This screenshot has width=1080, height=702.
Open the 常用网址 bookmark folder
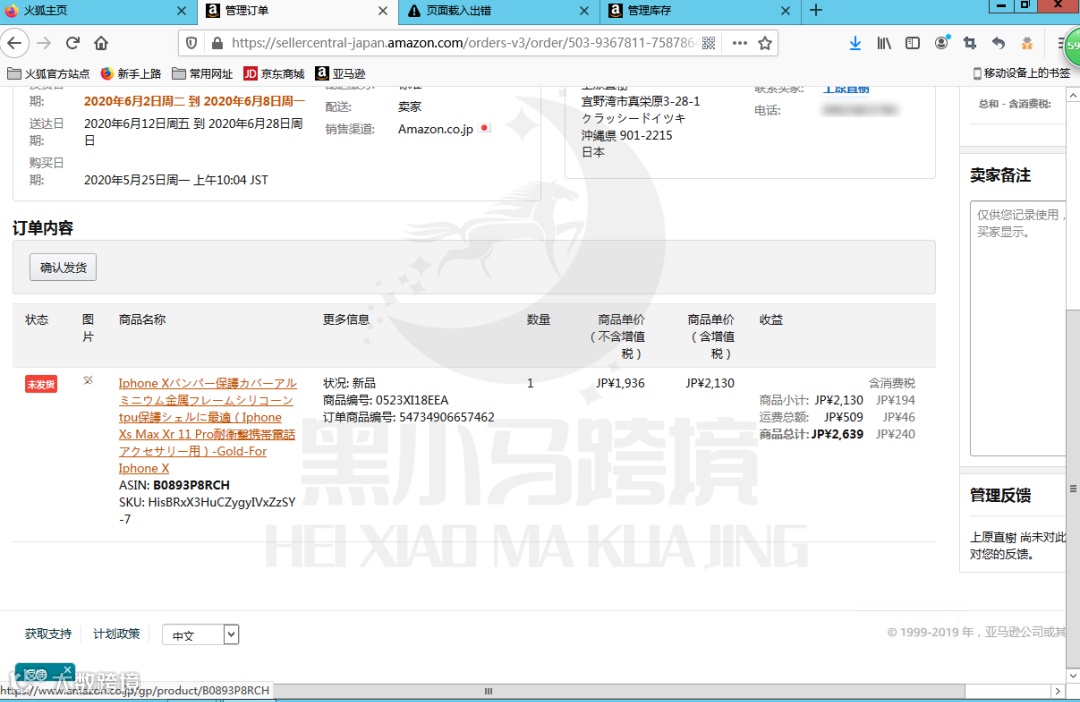[x=202, y=74]
